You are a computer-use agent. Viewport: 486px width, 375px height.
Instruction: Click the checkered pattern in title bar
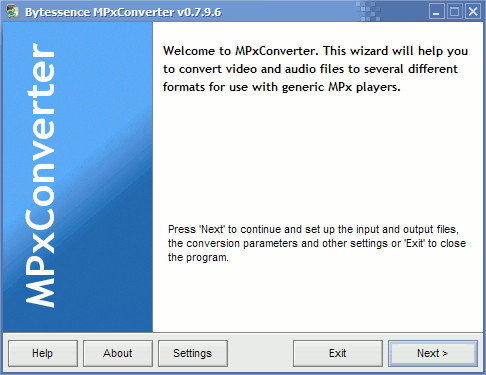(x=368, y=12)
